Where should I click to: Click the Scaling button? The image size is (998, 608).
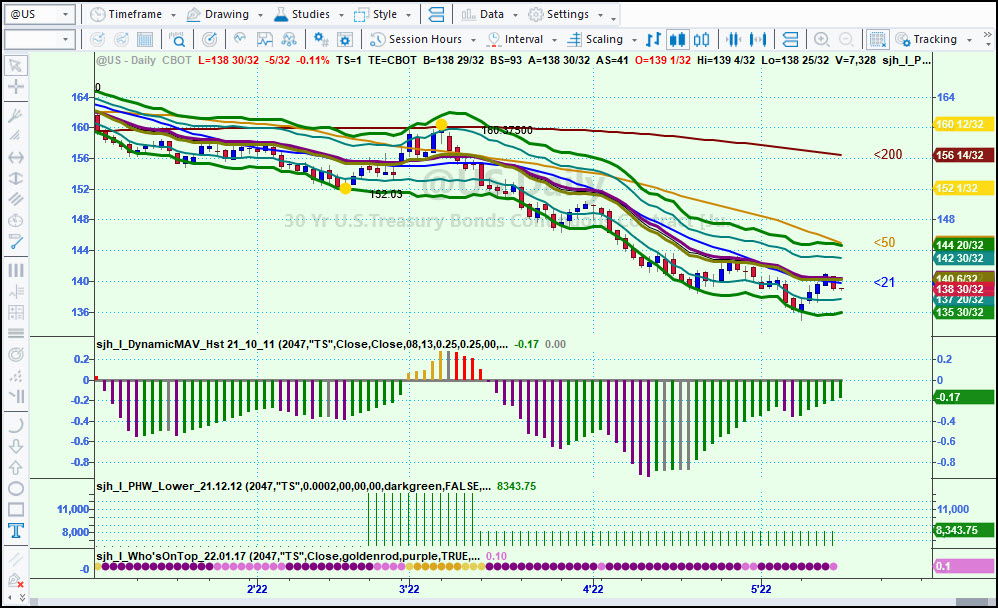(595, 39)
